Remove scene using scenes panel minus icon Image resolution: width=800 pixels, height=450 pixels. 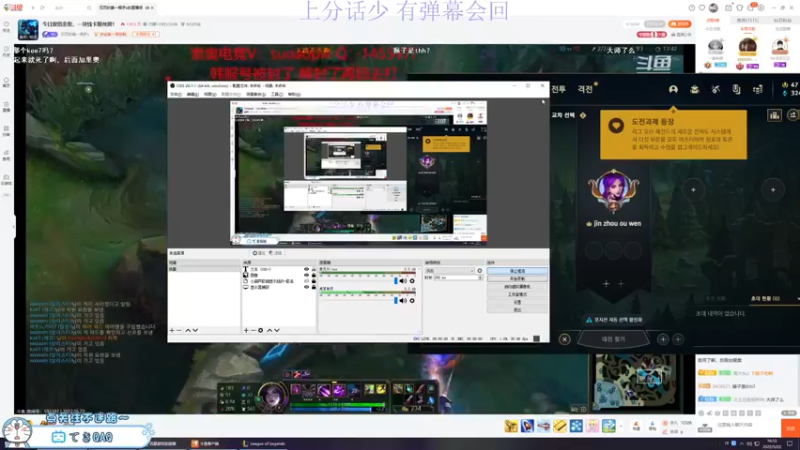(179, 331)
